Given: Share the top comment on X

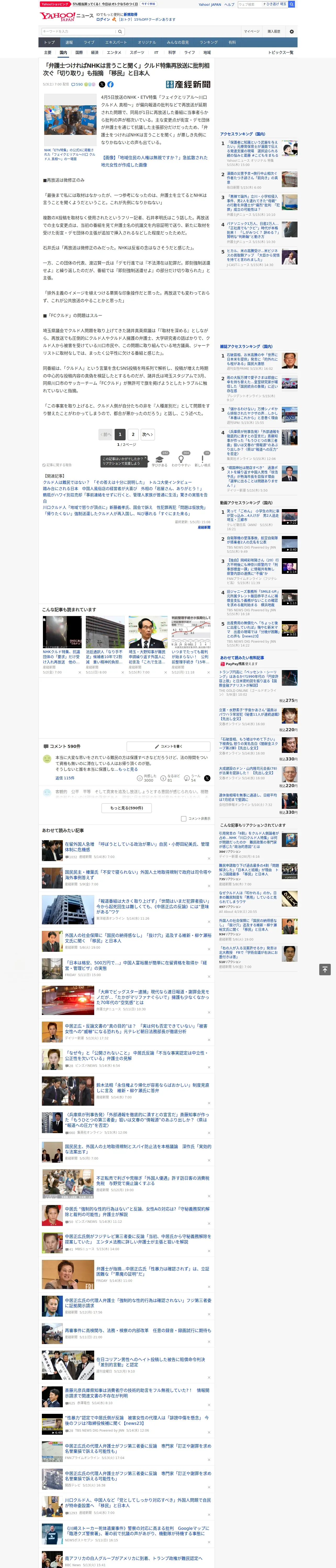Looking at the screenshot, I should 207,779.
